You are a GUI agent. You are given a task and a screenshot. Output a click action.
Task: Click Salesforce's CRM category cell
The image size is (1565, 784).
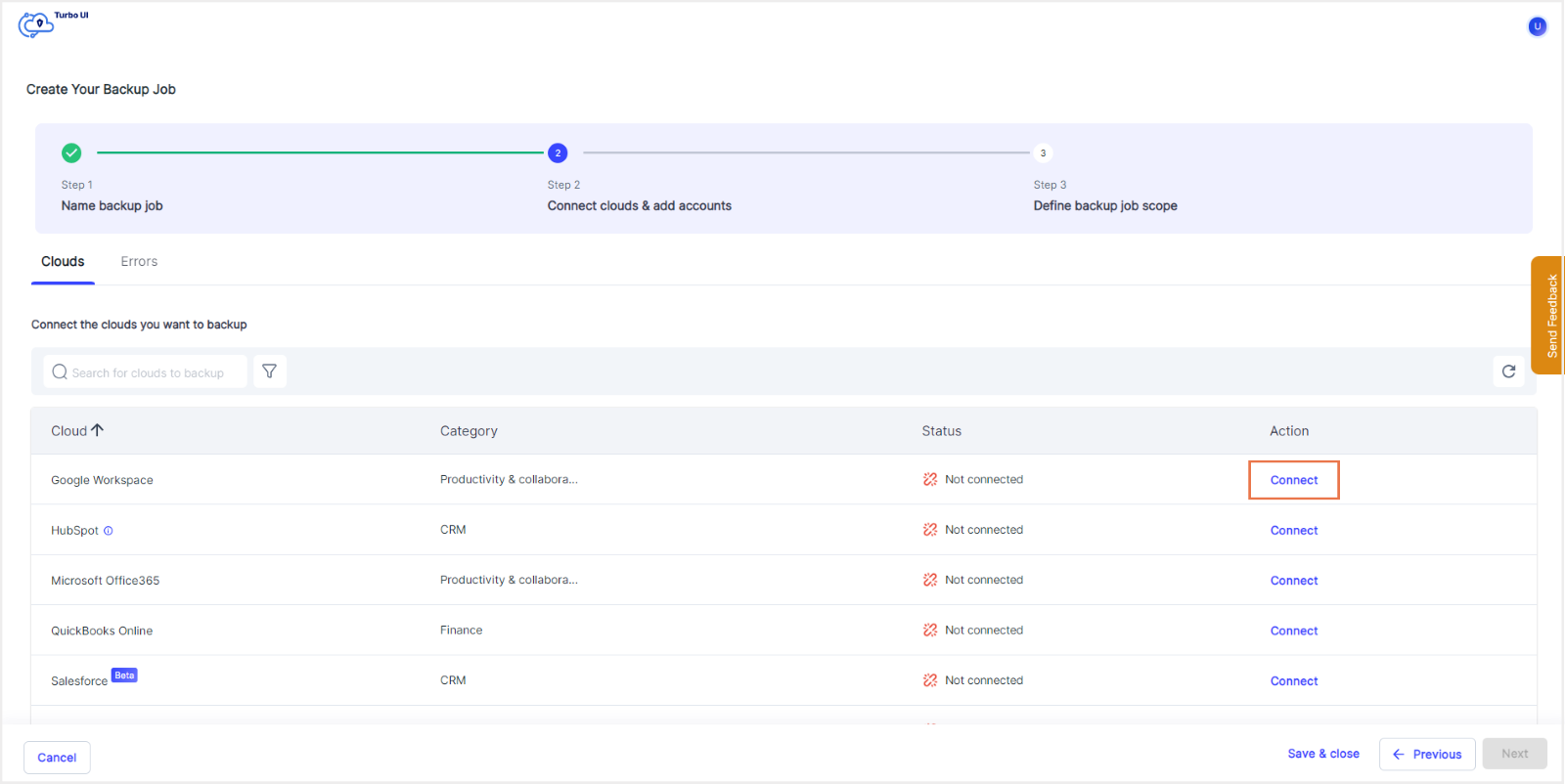coord(453,680)
